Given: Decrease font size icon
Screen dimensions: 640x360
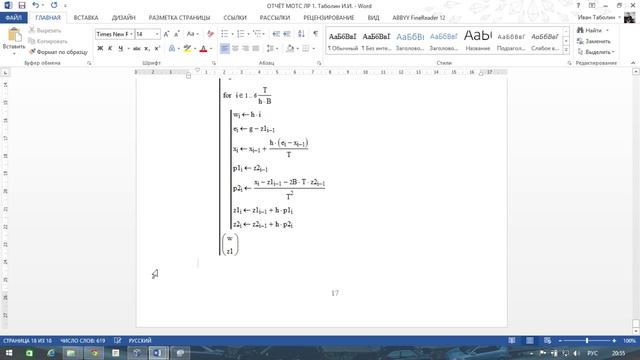Looking at the screenshot, I should 177,34.
